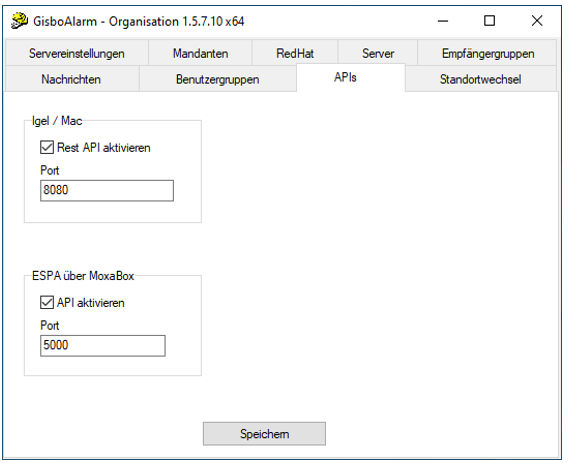Maximize the GisboAlarm window
568x463 pixels.
489,21
